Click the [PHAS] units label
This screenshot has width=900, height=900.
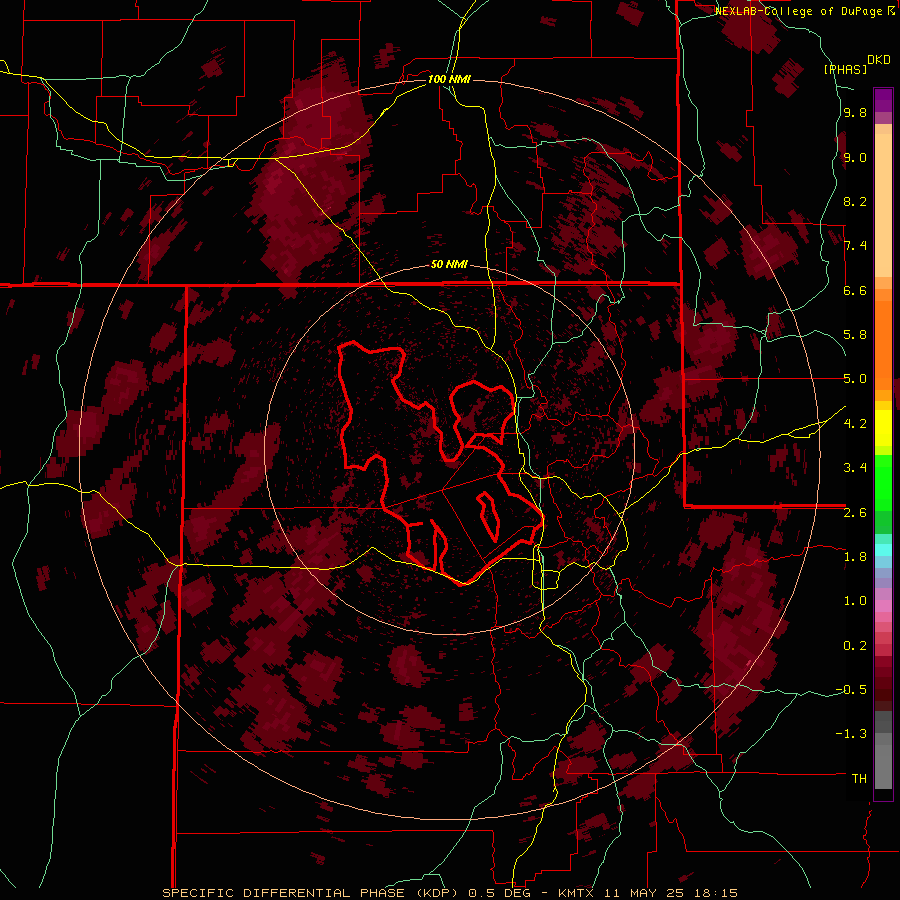845,69
